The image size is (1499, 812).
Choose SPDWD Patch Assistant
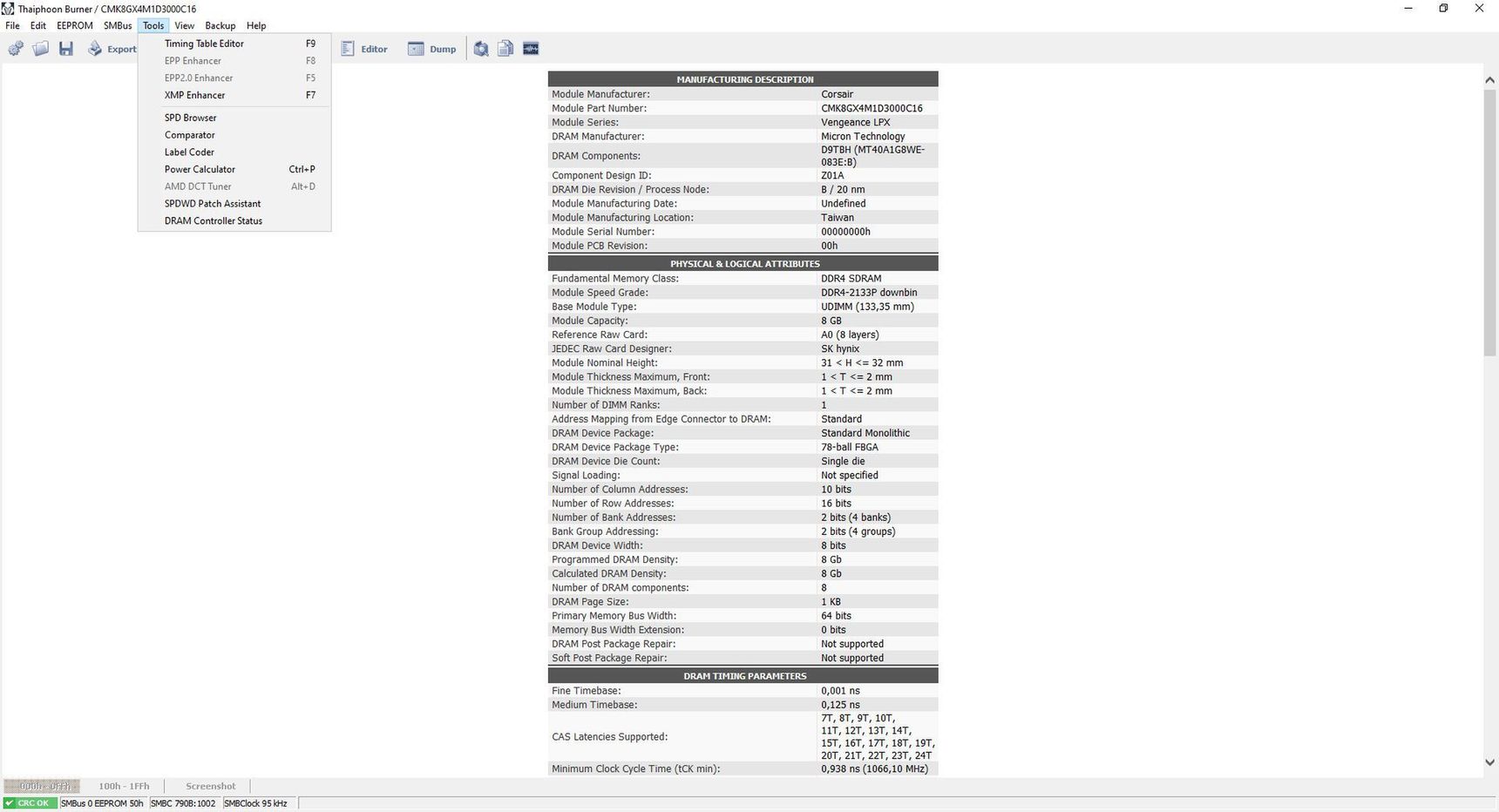(234, 203)
